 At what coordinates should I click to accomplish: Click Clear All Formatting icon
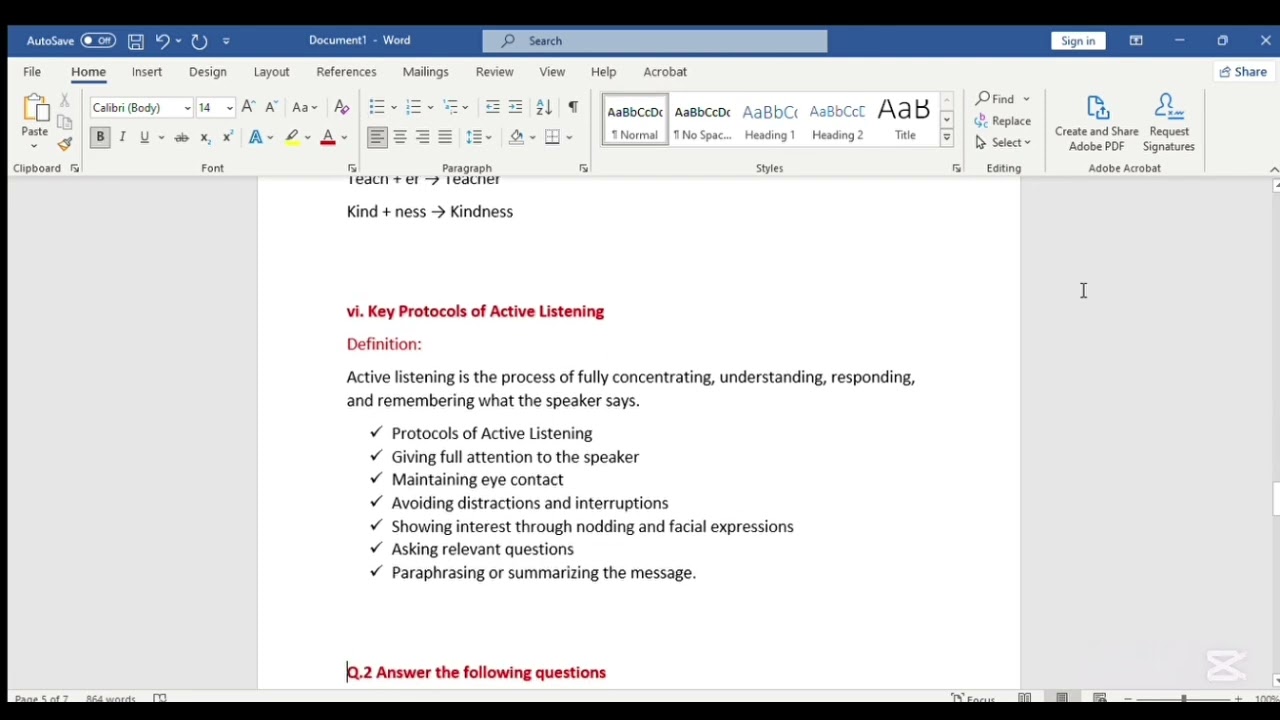point(342,107)
